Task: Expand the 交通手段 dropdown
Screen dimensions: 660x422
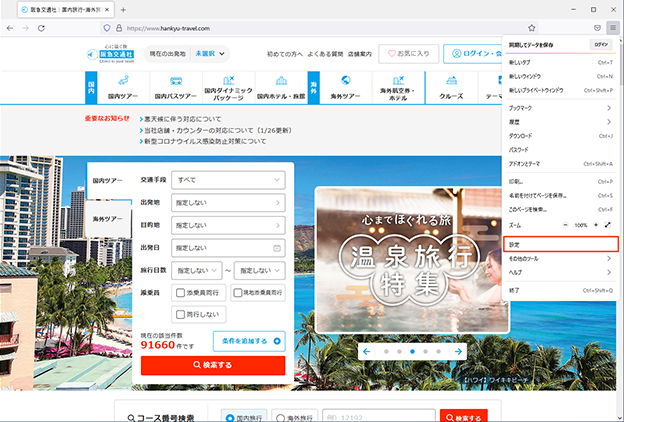Action: point(228,181)
